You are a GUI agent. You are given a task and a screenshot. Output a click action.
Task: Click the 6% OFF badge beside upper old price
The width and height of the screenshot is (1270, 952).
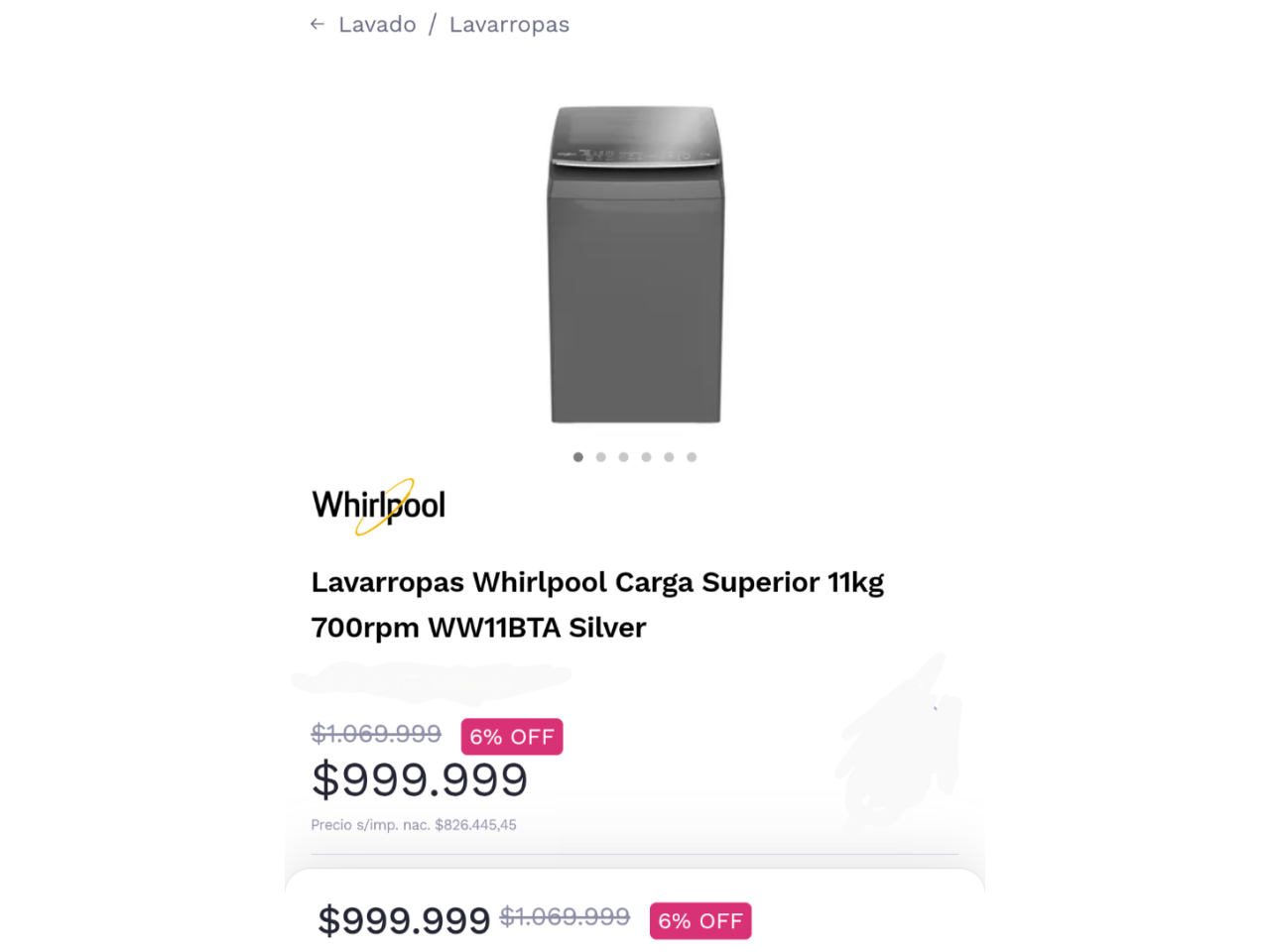point(512,737)
